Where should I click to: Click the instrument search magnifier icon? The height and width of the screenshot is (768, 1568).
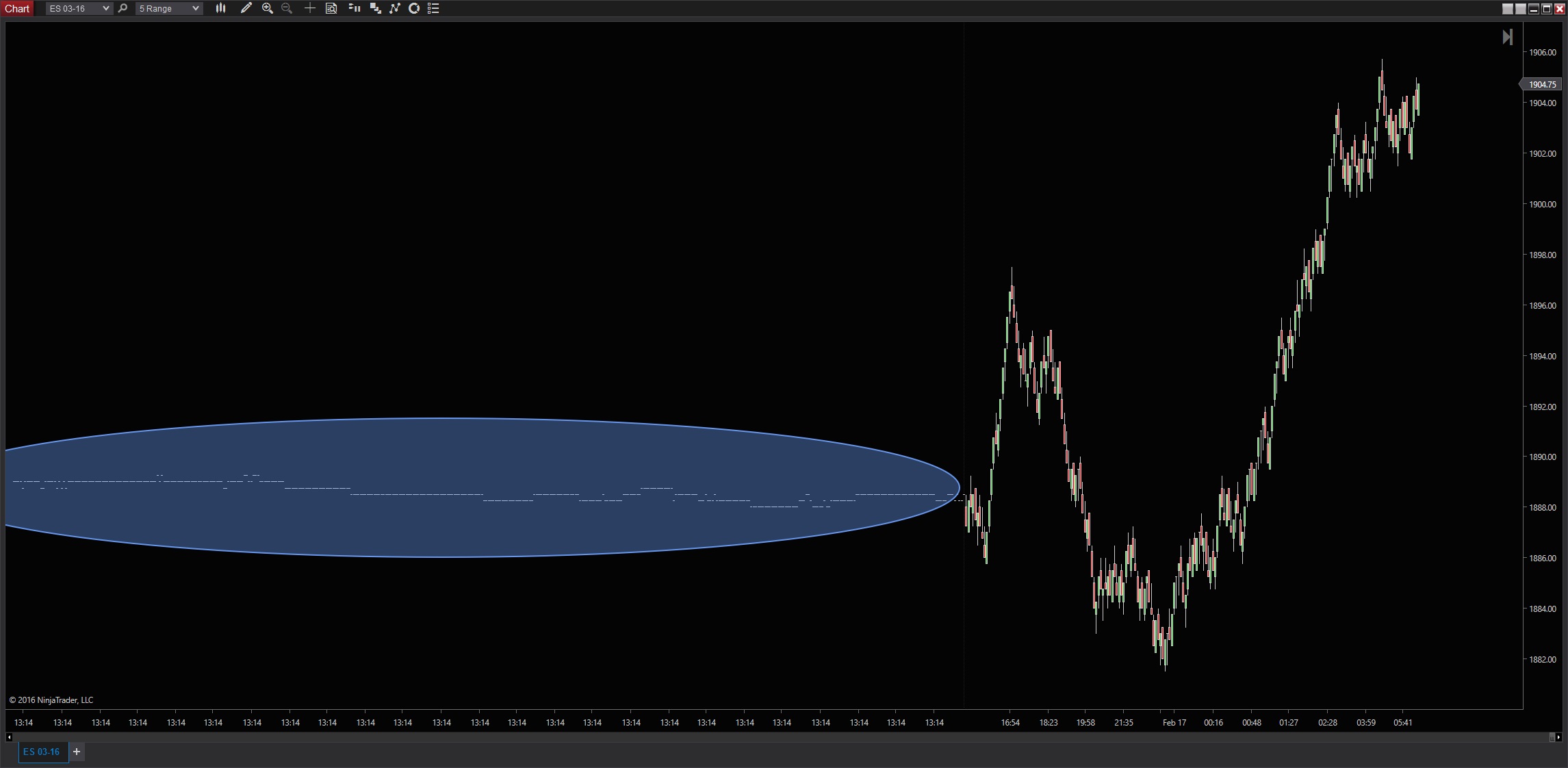coord(123,8)
